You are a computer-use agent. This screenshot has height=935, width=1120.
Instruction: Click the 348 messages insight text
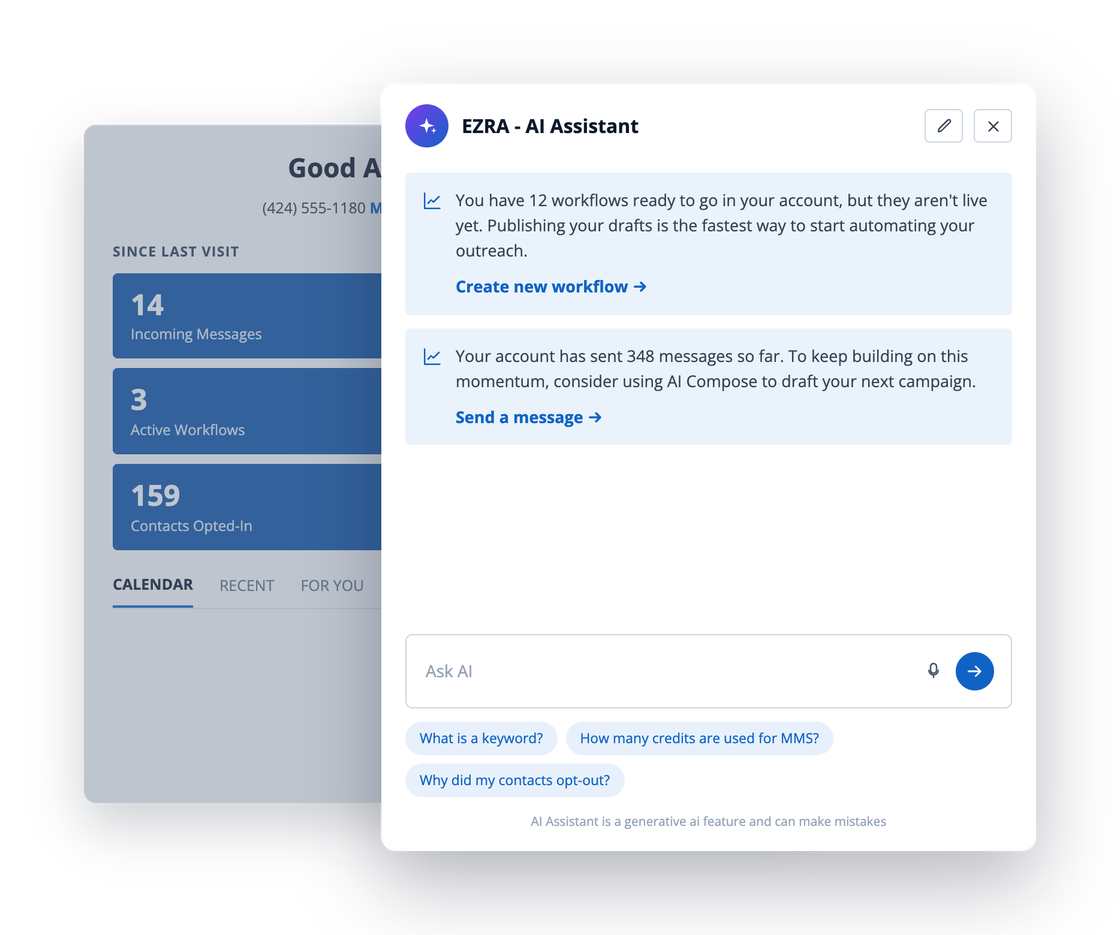(x=716, y=369)
